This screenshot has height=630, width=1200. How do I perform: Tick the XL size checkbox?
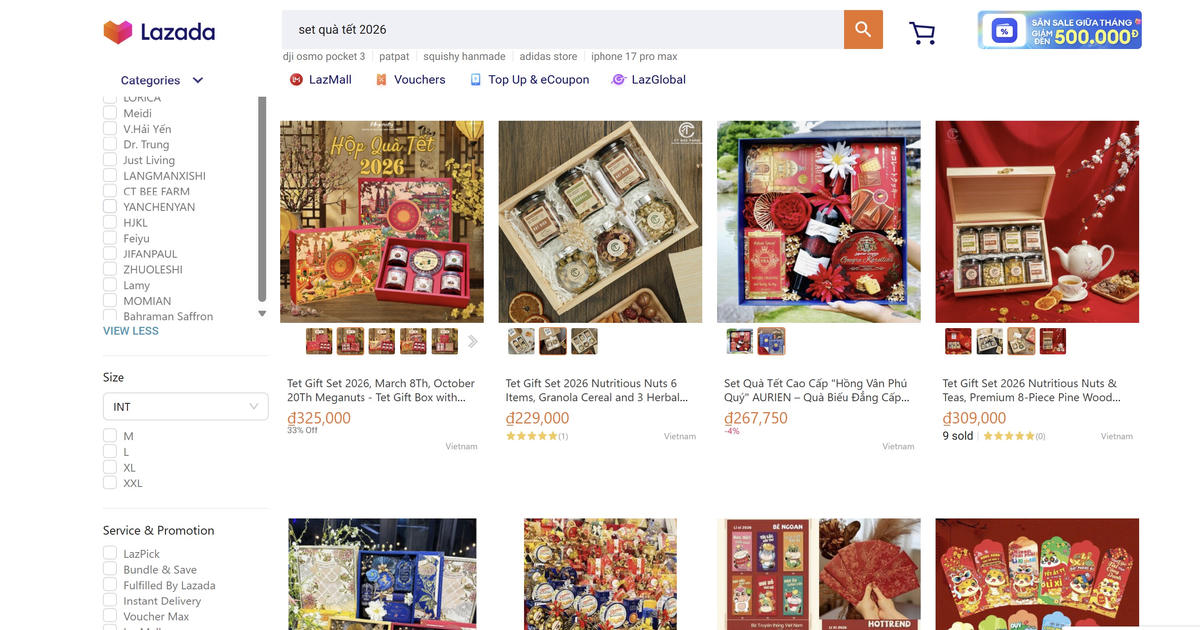110,467
